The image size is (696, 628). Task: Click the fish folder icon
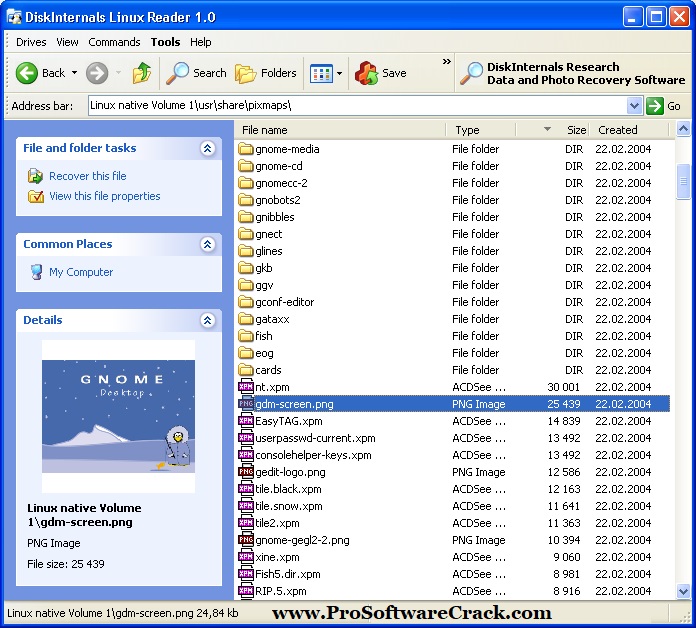(245, 336)
